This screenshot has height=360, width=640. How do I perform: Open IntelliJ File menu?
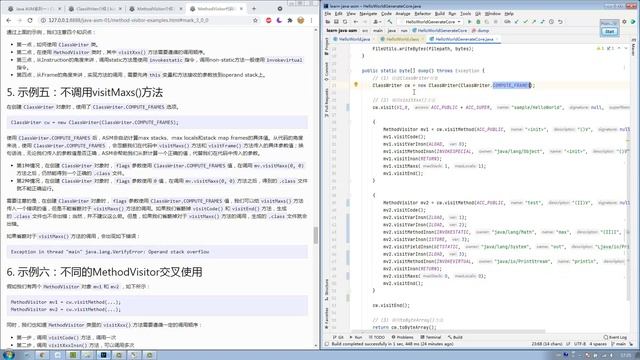(x=328, y=13)
